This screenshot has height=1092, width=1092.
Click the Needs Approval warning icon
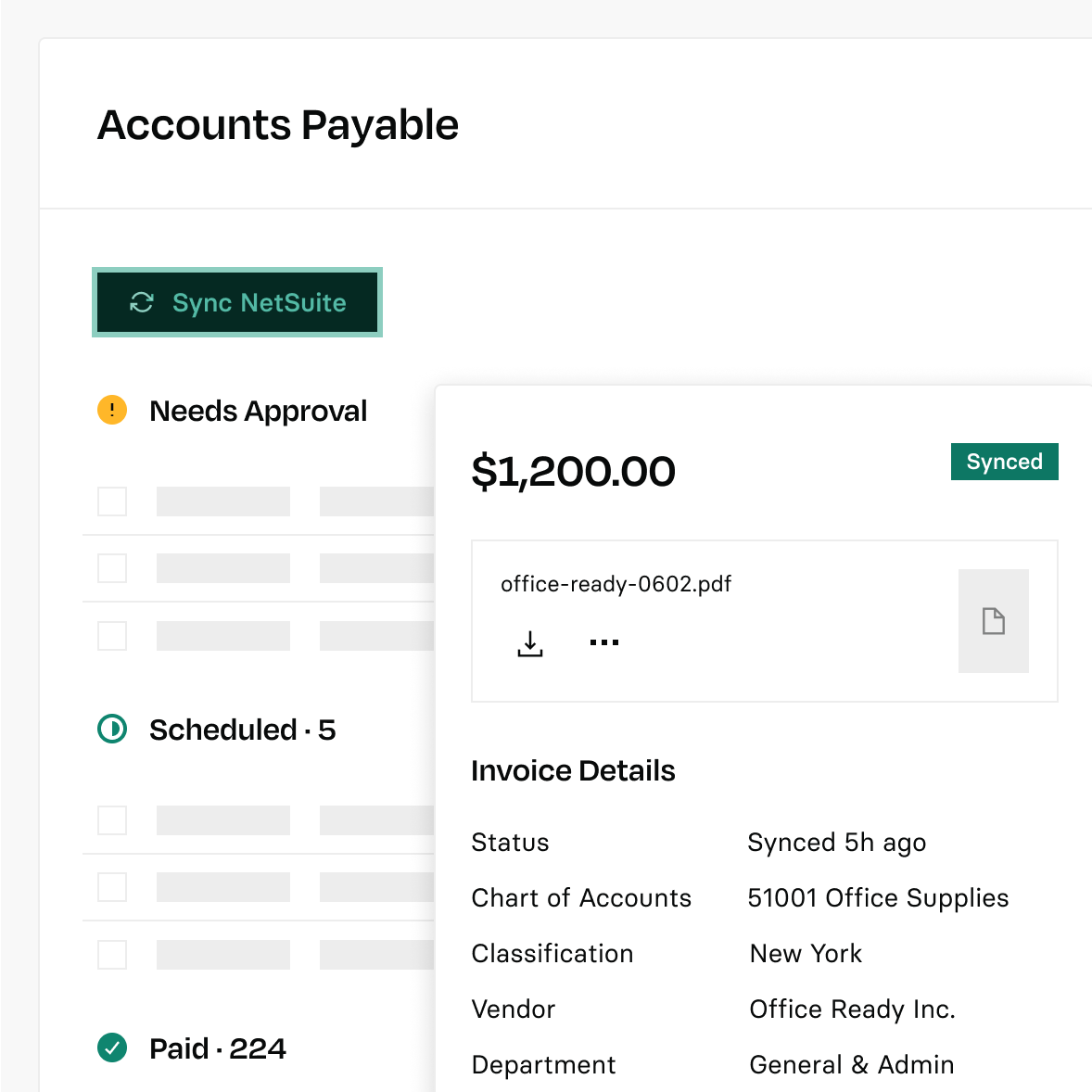[x=112, y=410]
